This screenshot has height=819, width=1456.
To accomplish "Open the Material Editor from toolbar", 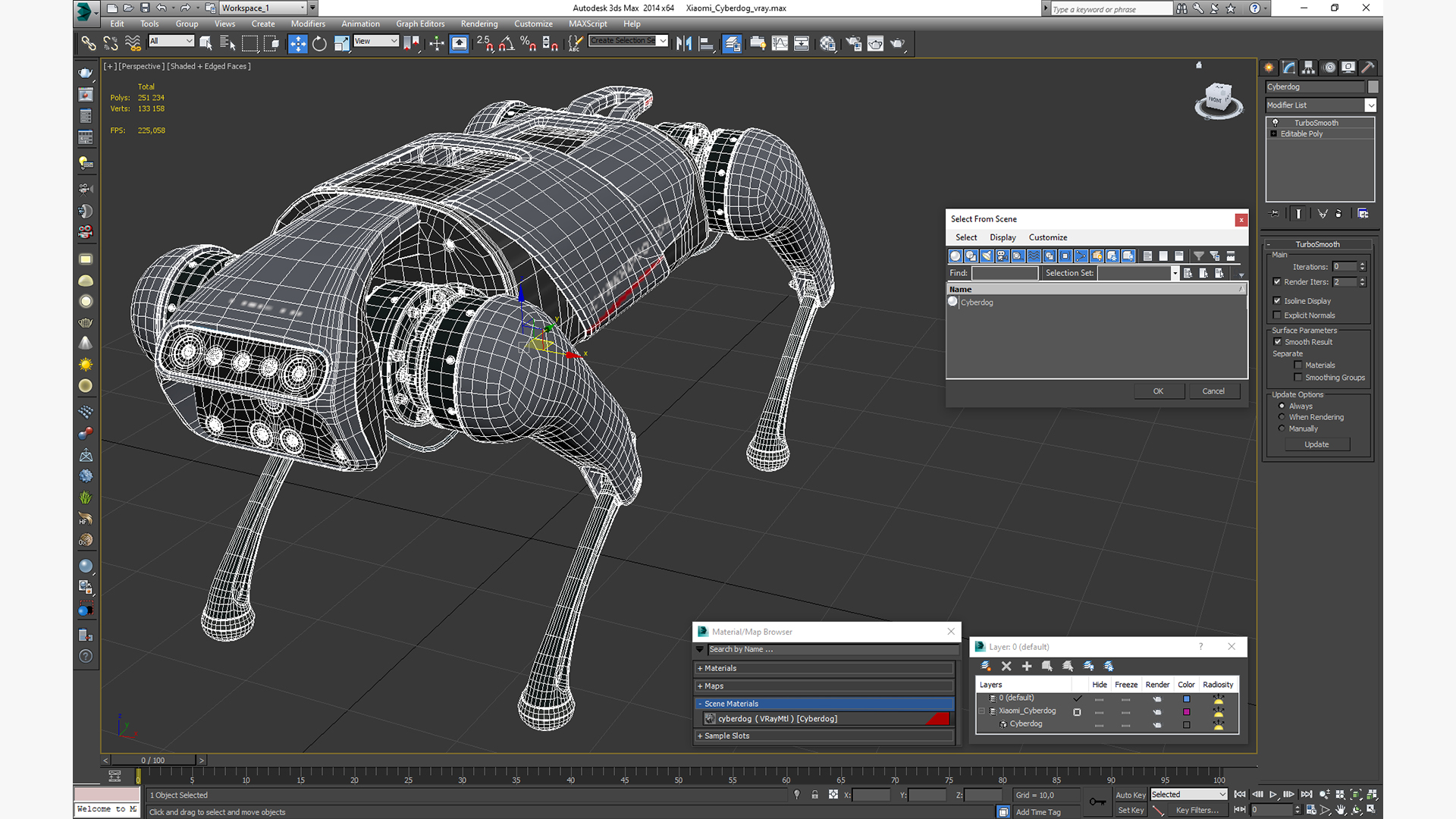I will (827, 43).
